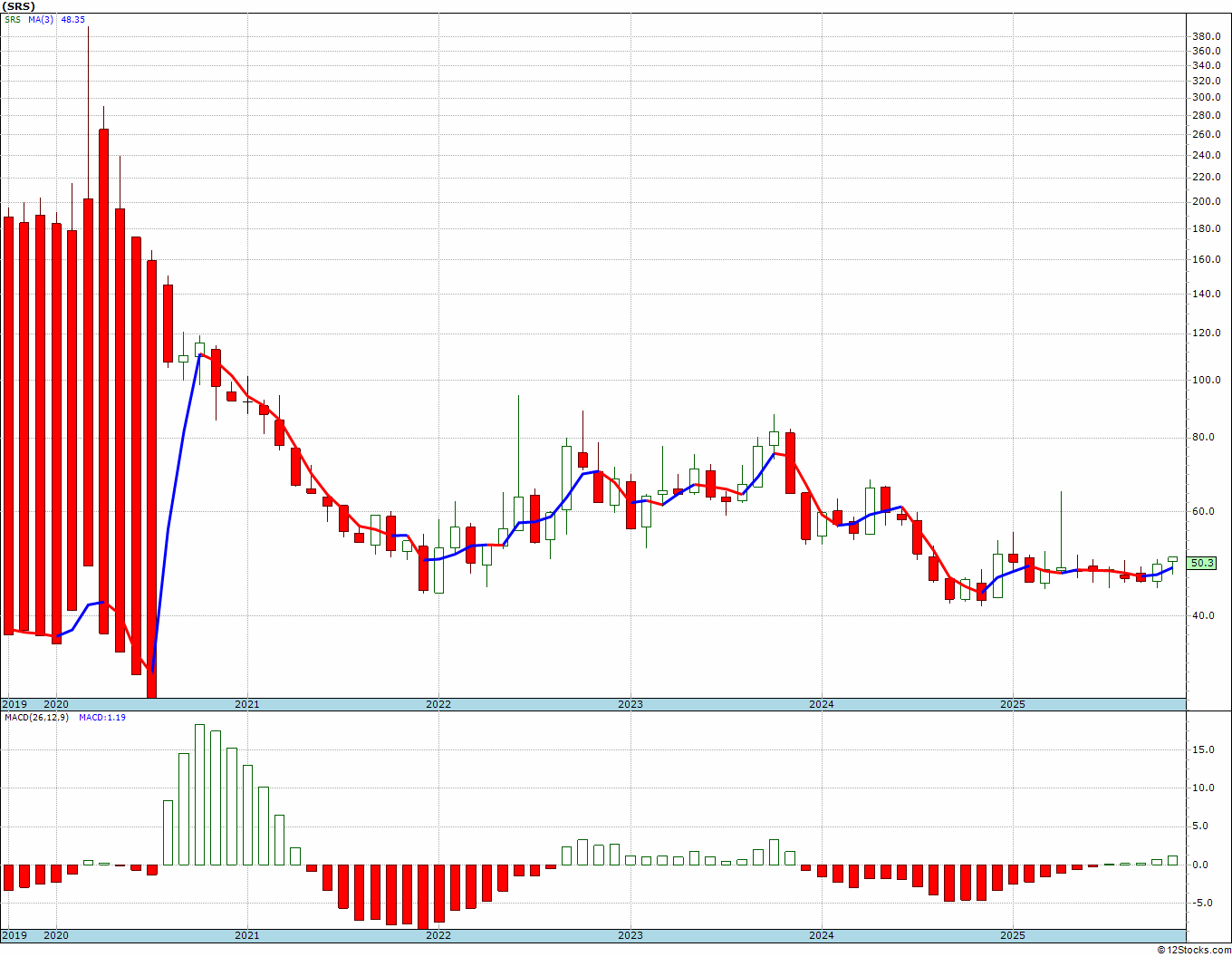1232x957 pixels.
Task: Click the "260.0" price axis label
Action: tap(1206, 134)
